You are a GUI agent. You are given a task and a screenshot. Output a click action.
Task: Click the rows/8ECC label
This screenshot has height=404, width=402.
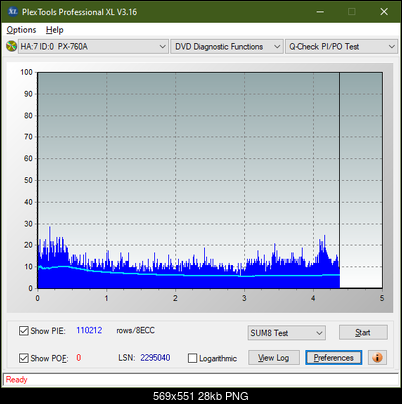[x=135, y=330]
